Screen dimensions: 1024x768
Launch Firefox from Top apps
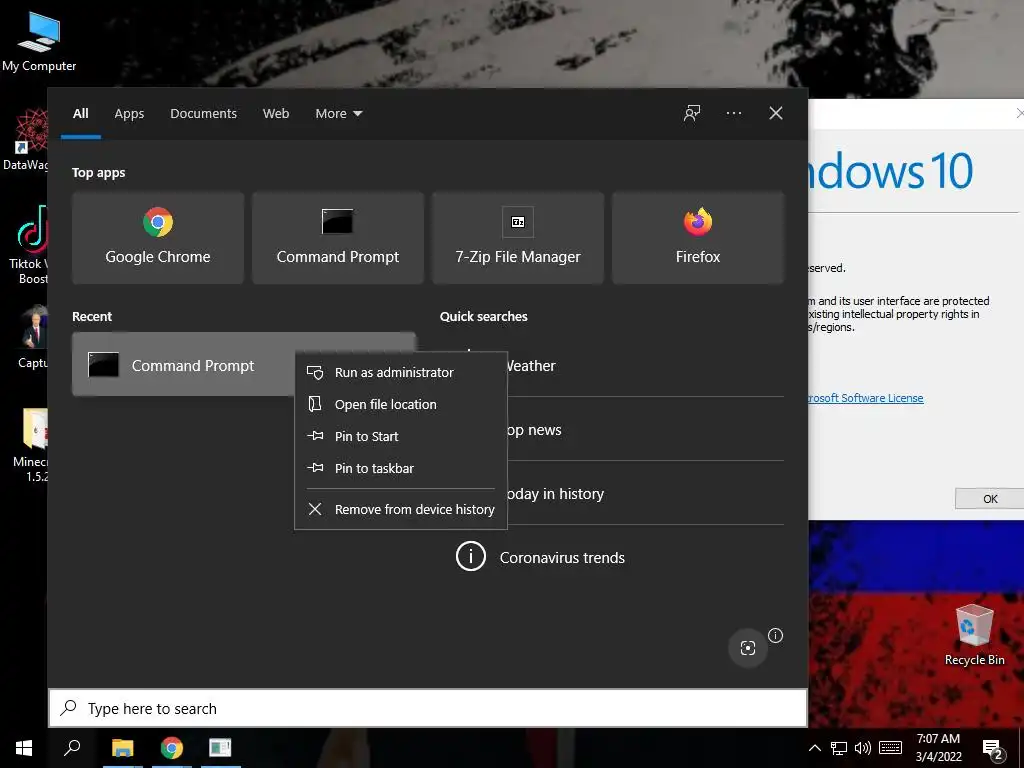click(697, 238)
